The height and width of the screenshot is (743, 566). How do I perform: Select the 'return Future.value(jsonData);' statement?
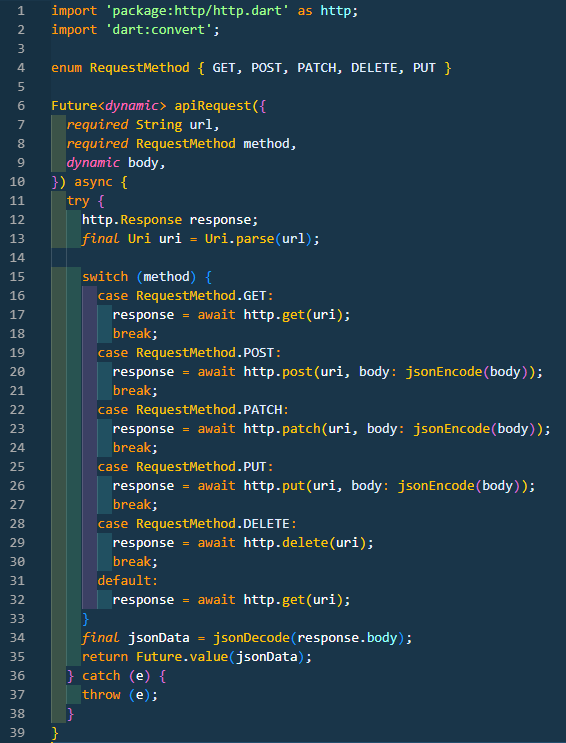tap(197, 657)
